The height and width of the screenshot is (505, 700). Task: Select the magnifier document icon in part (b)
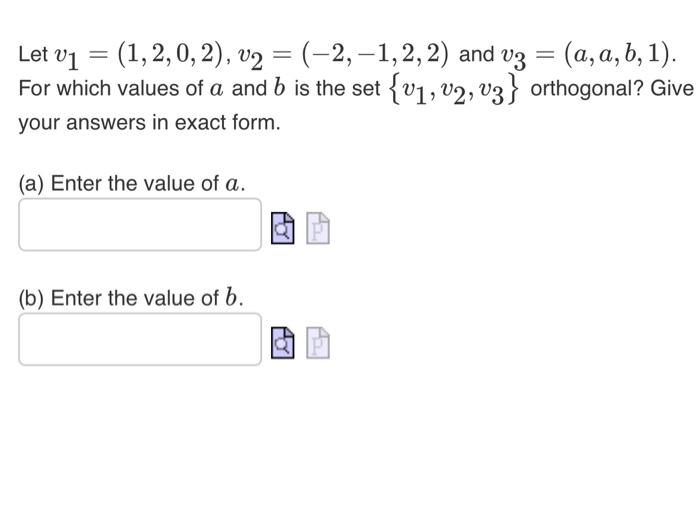tap(283, 343)
